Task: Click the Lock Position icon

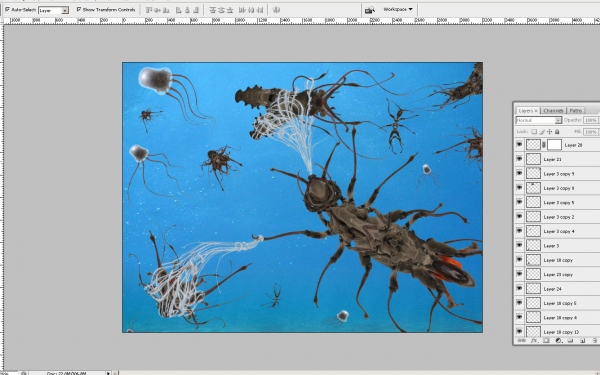Action: click(549, 132)
